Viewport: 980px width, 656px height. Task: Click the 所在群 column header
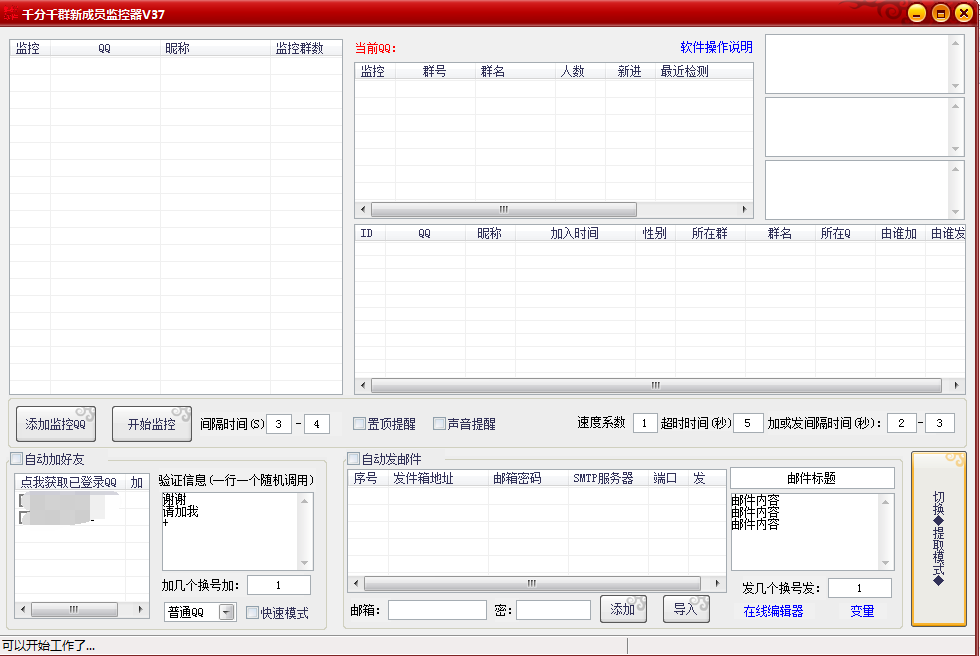710,233
